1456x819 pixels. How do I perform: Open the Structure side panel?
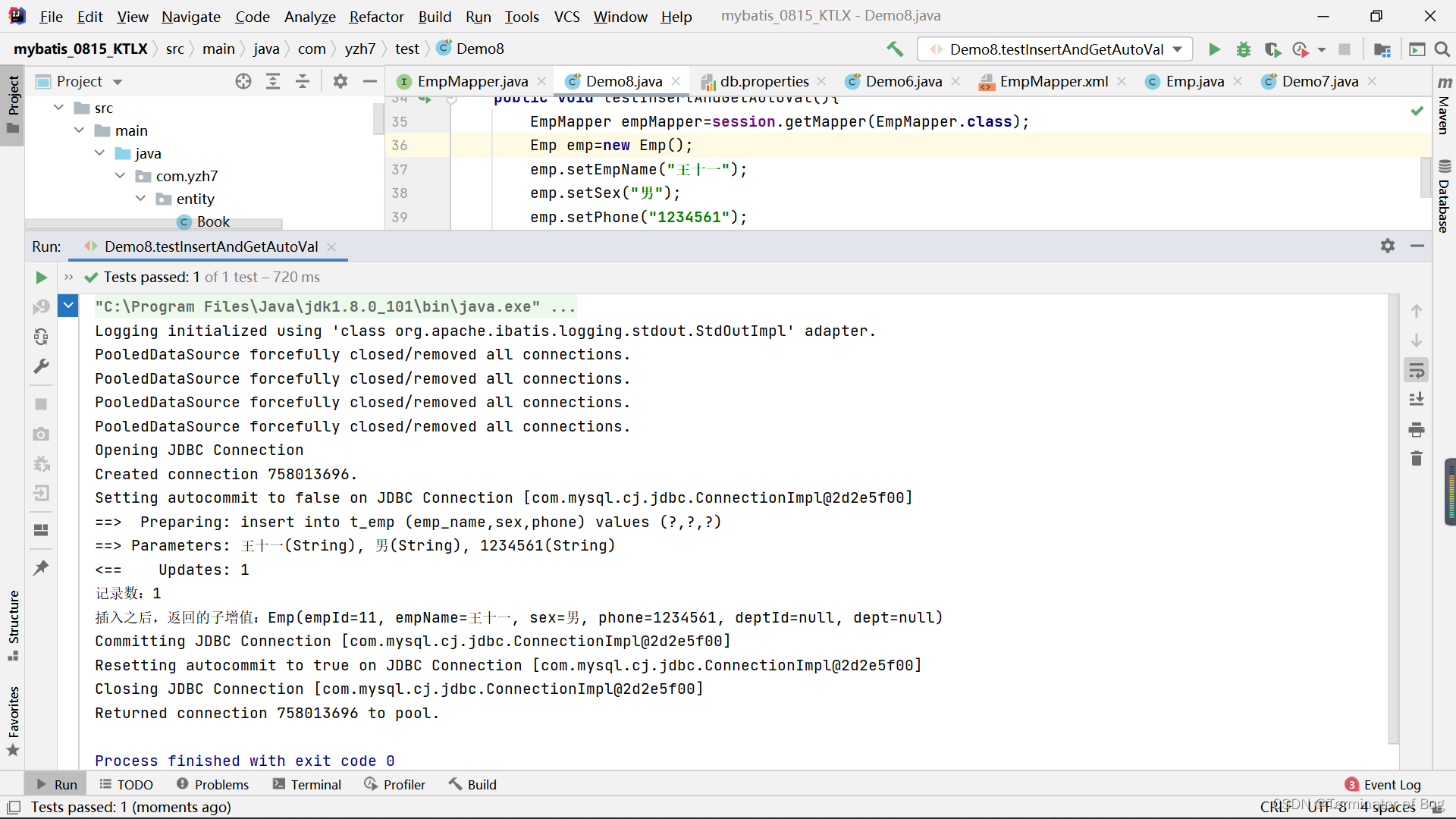(x=13, y=625)
